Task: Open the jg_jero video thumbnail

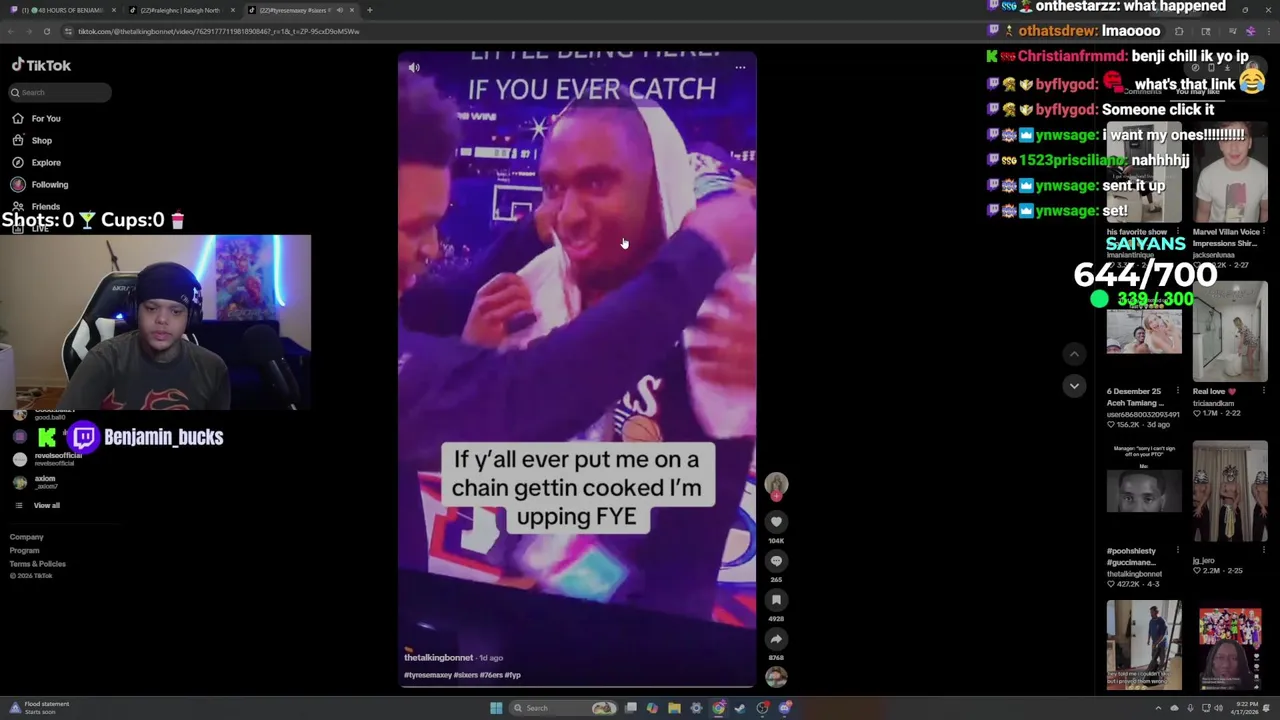Action: pos(1230,490)
